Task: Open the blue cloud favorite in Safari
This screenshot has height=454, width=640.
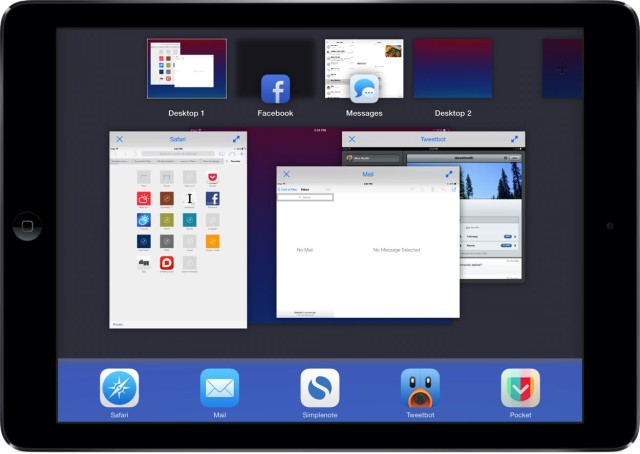Action: pos(144,220)
